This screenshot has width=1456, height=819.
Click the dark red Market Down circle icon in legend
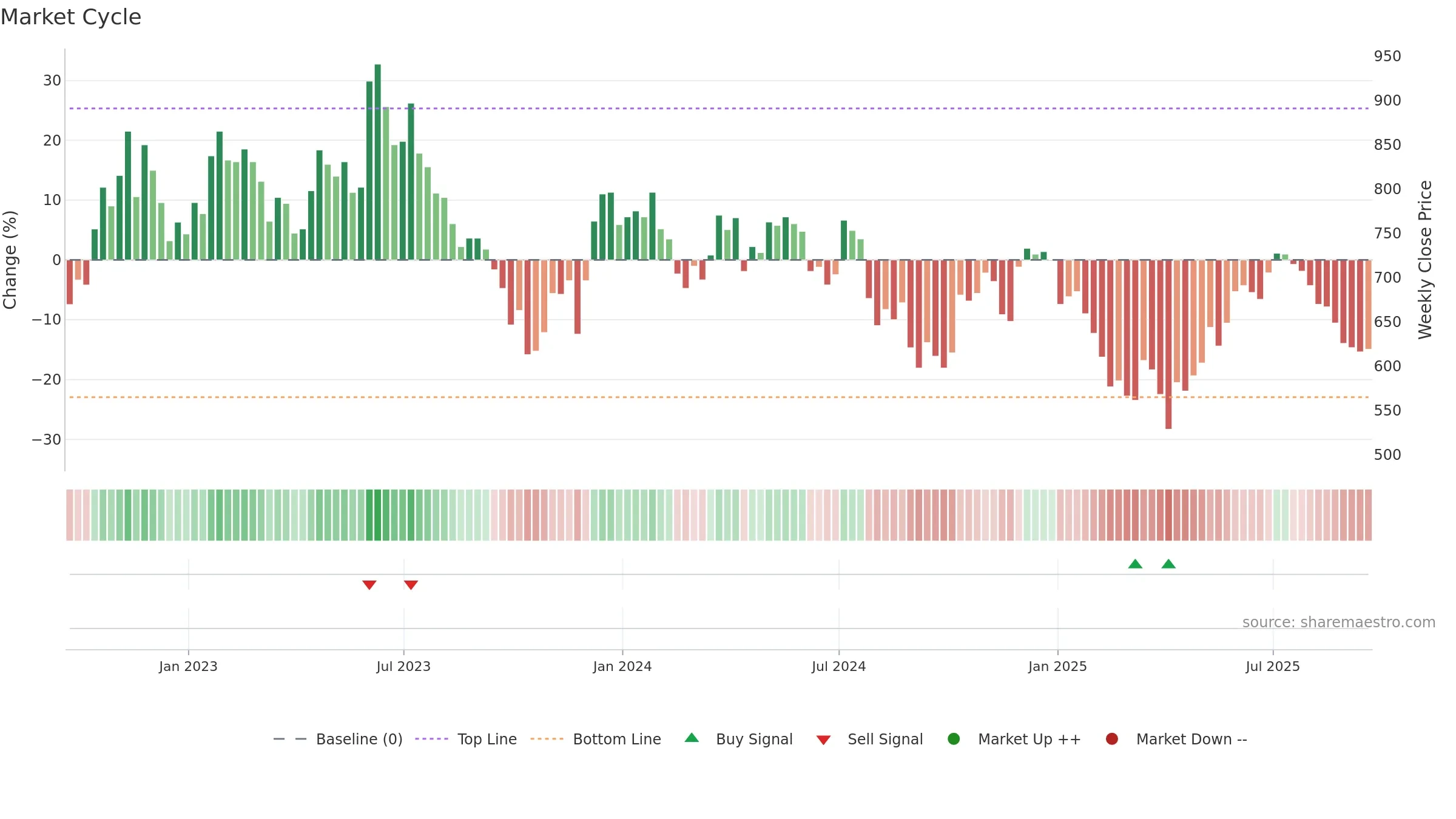[x=1112, y=739]
